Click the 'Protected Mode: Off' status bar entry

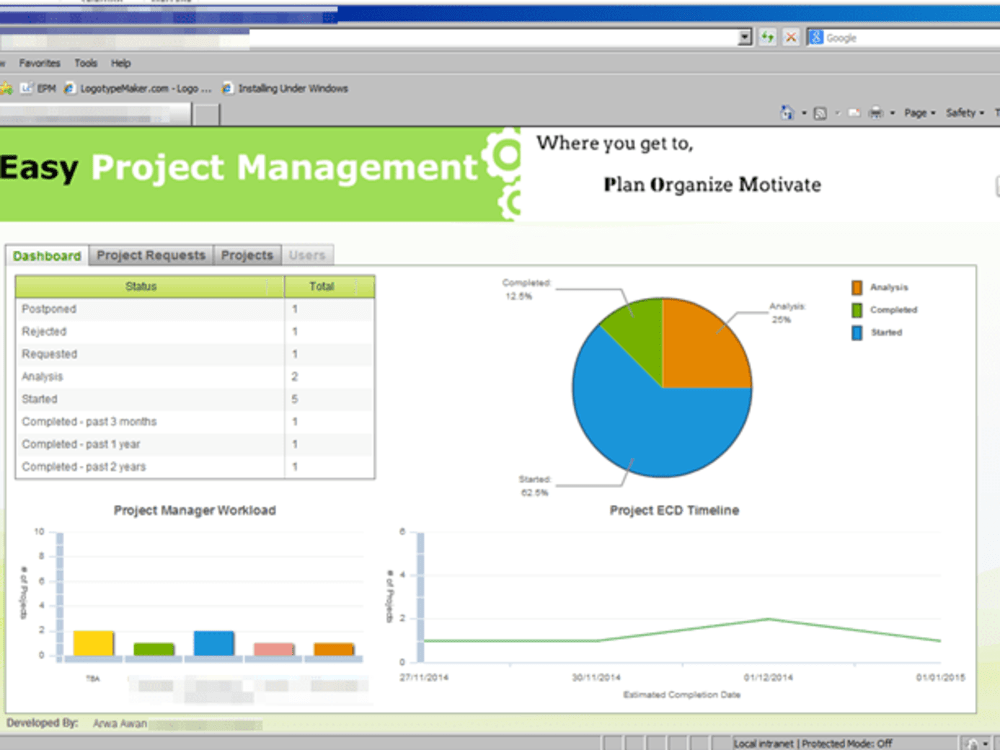846,744
